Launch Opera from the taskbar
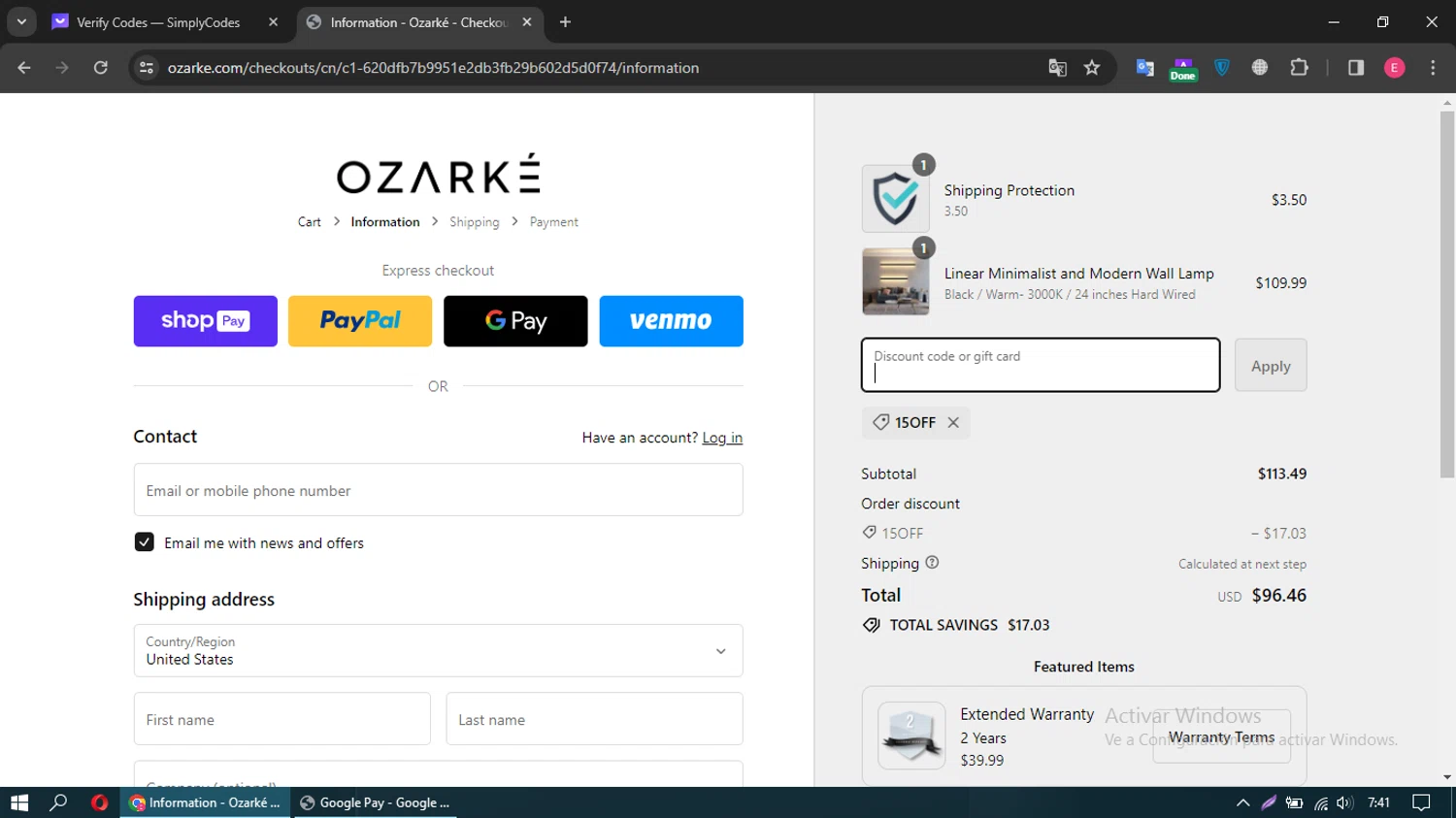Screen dimensions: 1456x818 99,802
